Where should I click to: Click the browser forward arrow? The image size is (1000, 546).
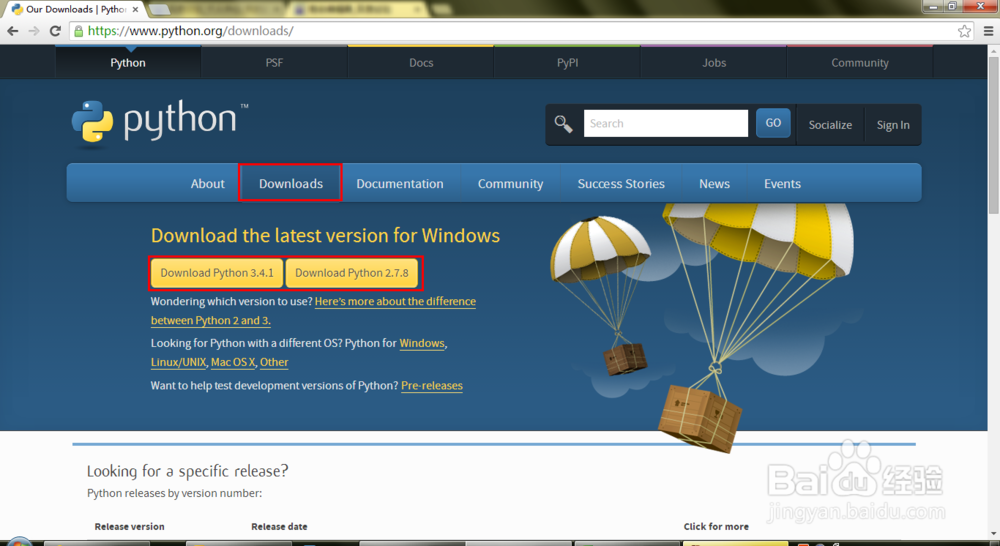click(x=34, y=31)
